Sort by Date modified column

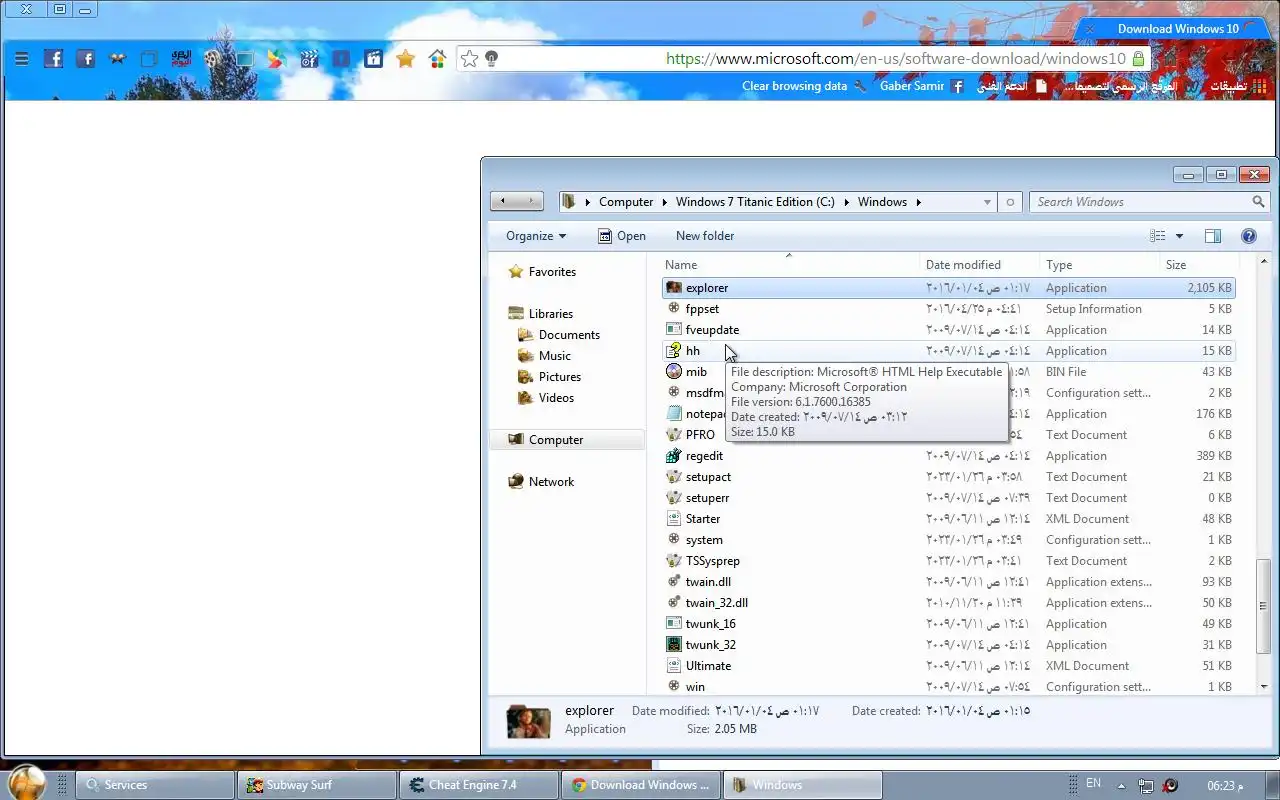click(x=979, y=265)
